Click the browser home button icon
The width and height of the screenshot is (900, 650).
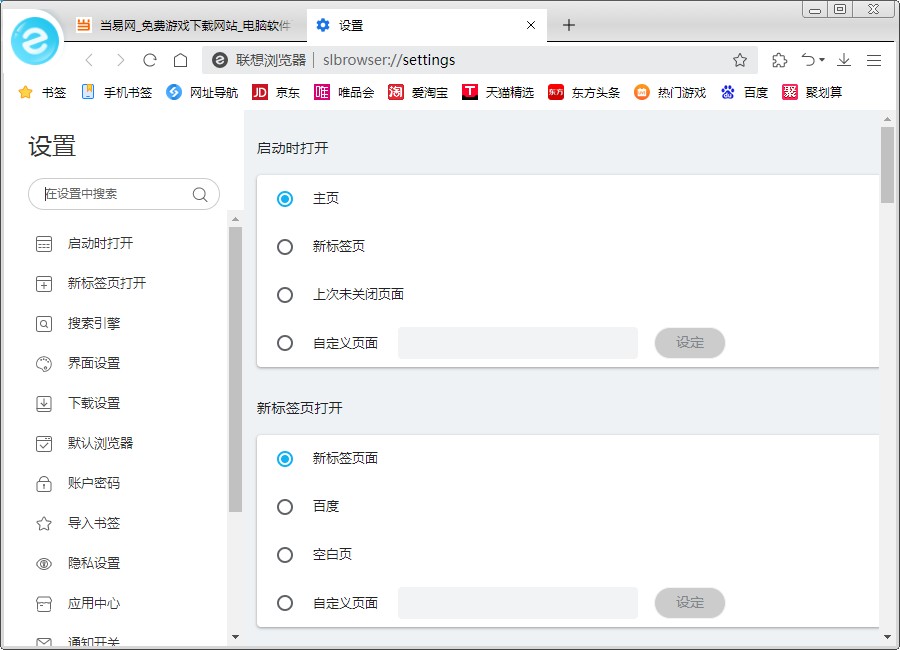click(x=180, y=60)
